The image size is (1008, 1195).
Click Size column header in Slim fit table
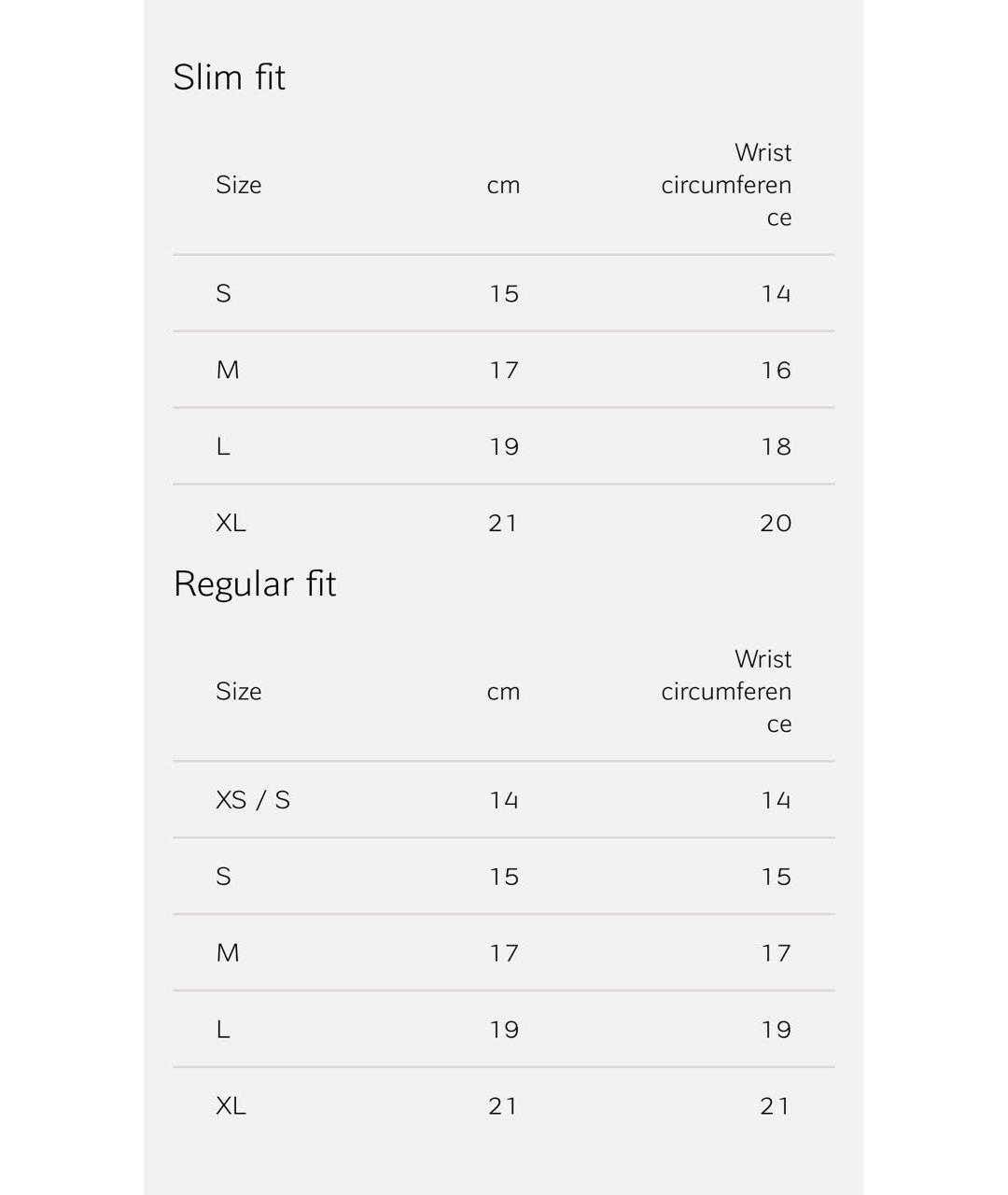[239, 185]
